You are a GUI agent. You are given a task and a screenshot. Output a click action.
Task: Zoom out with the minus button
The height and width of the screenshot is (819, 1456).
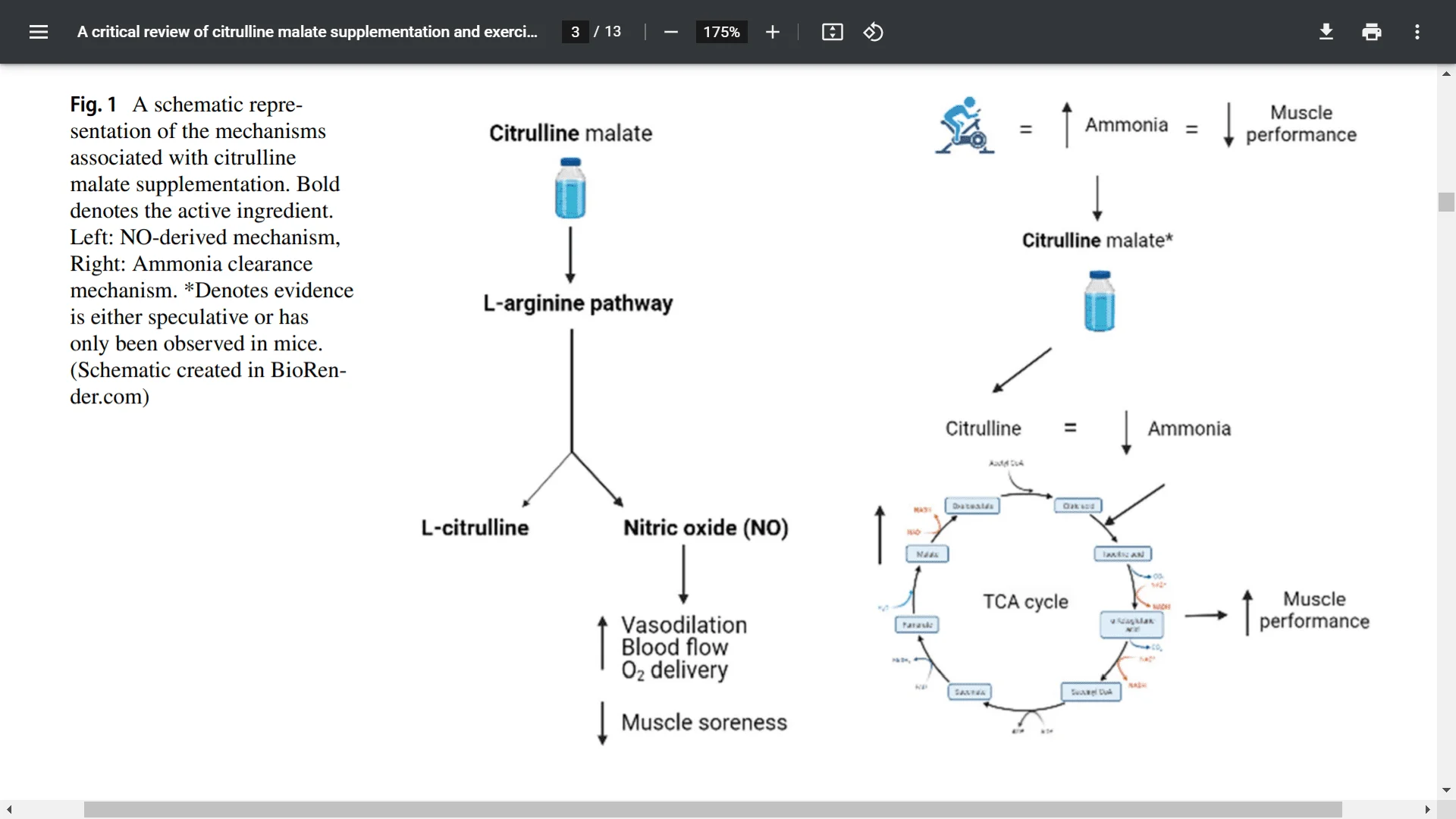click(670, 32)
